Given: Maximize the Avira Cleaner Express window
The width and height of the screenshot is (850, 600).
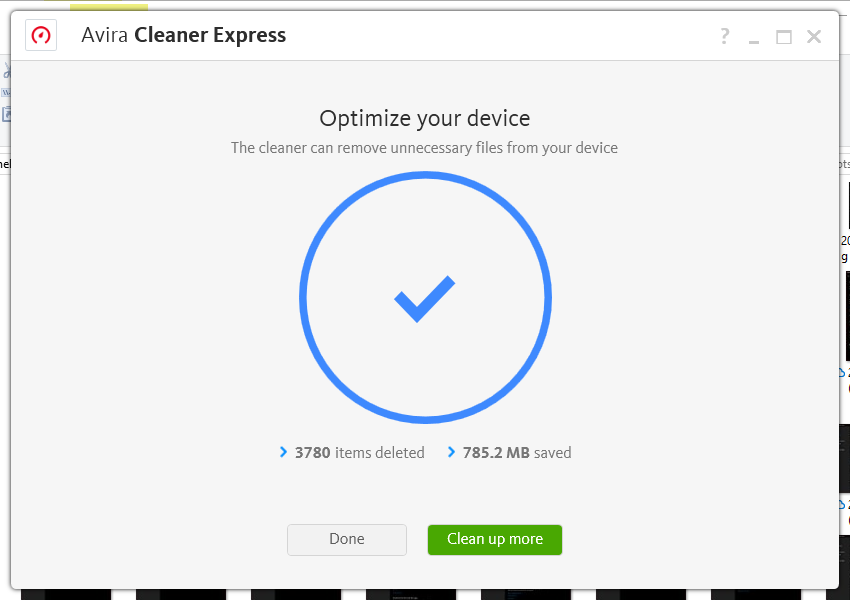Looking at the screenshot, I should (x=784, y=37).
